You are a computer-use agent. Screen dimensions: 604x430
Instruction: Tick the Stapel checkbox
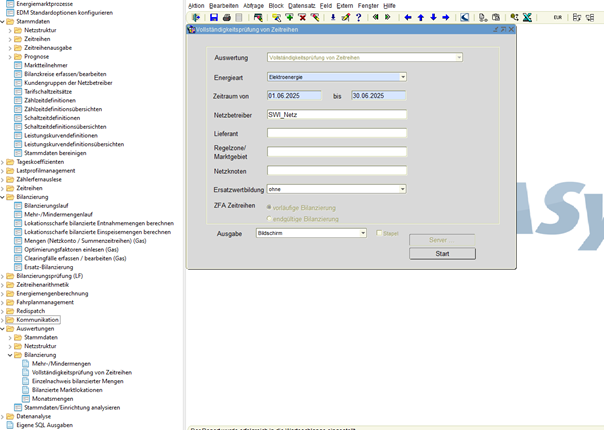point(379,233)
